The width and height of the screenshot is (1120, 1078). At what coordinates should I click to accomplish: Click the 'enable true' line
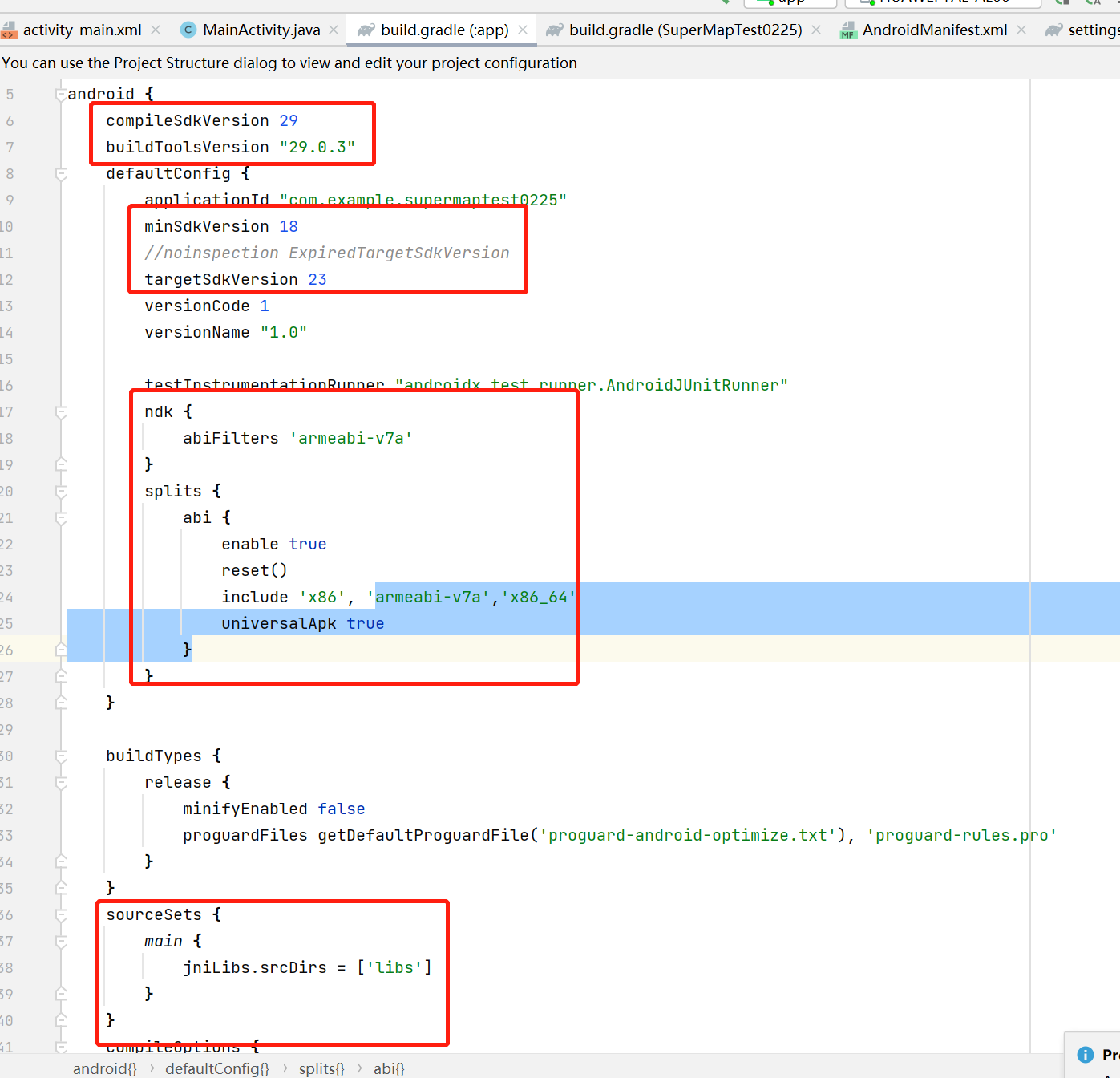pyautogui.click(x=274, y=544)
